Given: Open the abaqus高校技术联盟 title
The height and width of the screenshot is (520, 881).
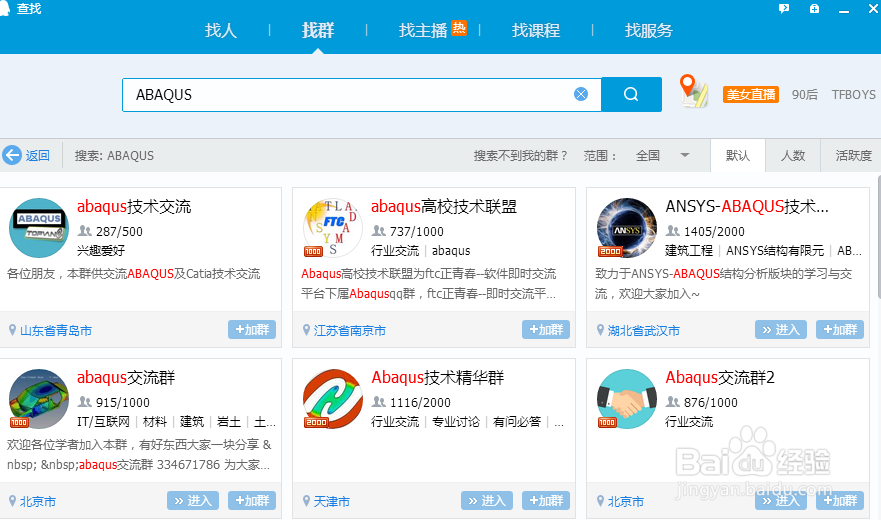Looking at the screenshot, I should [444, 206].
